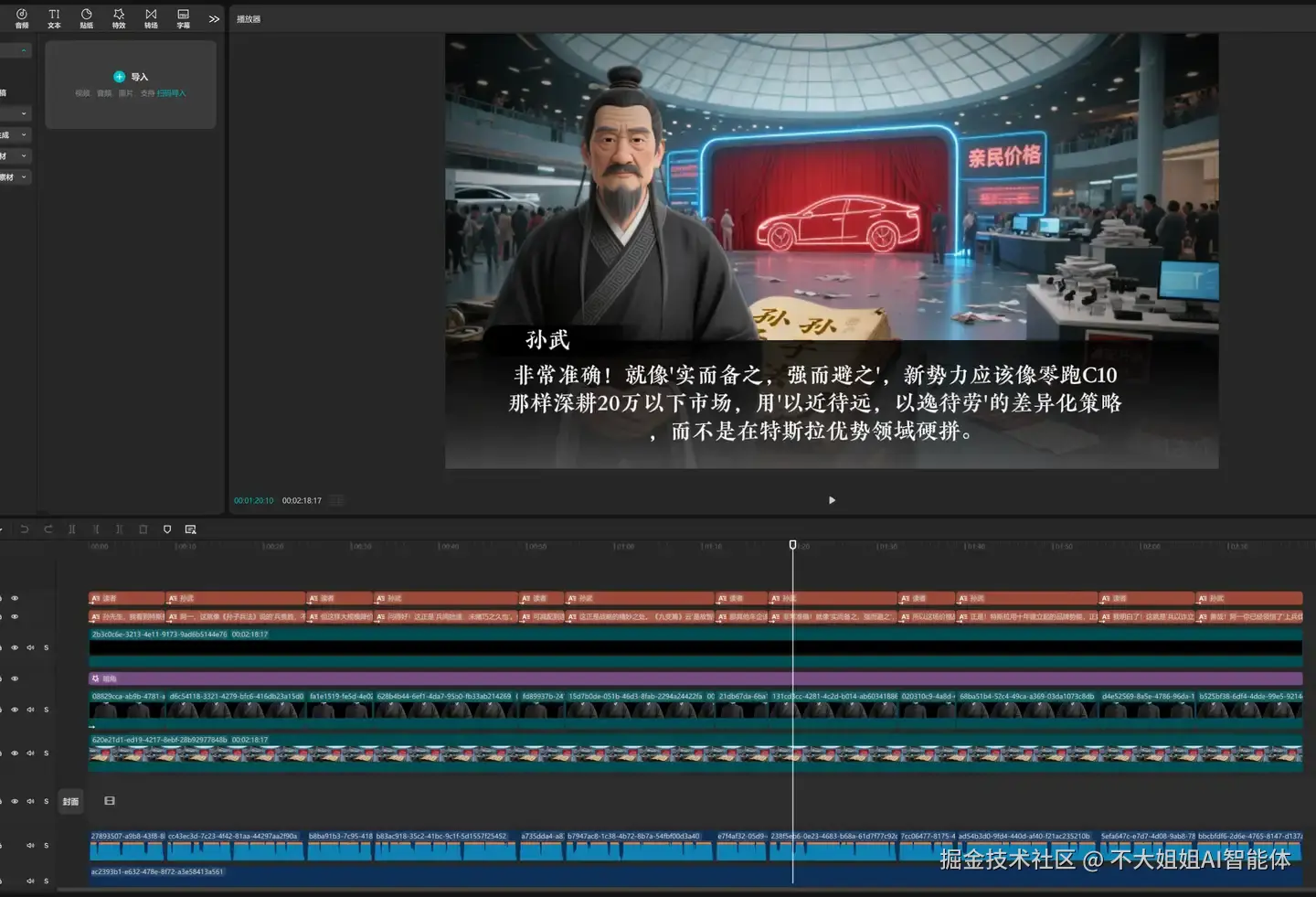Image resolution: width=1316 pixels, height=897 pixels.
Task: Select audio clip b7947ac8-1c38-4b72-8b7a-54fbf00d3a40
Action: pyautogui.click(x=639, y=847)
